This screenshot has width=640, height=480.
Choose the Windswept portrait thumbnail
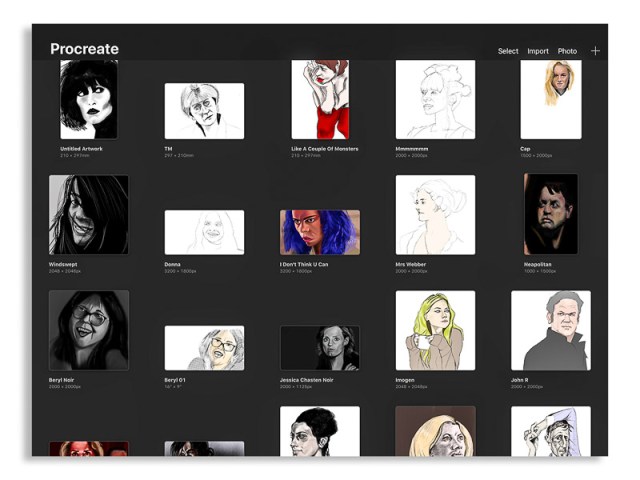click(x=89, y=215)
